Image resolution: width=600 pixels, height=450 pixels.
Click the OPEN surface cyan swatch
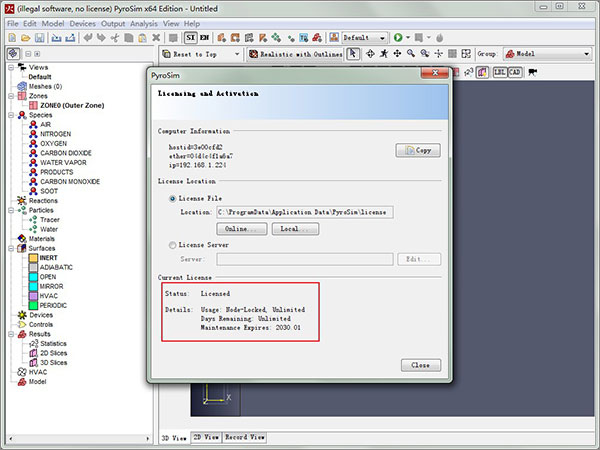pyautogui.click(x=33, y=277)
